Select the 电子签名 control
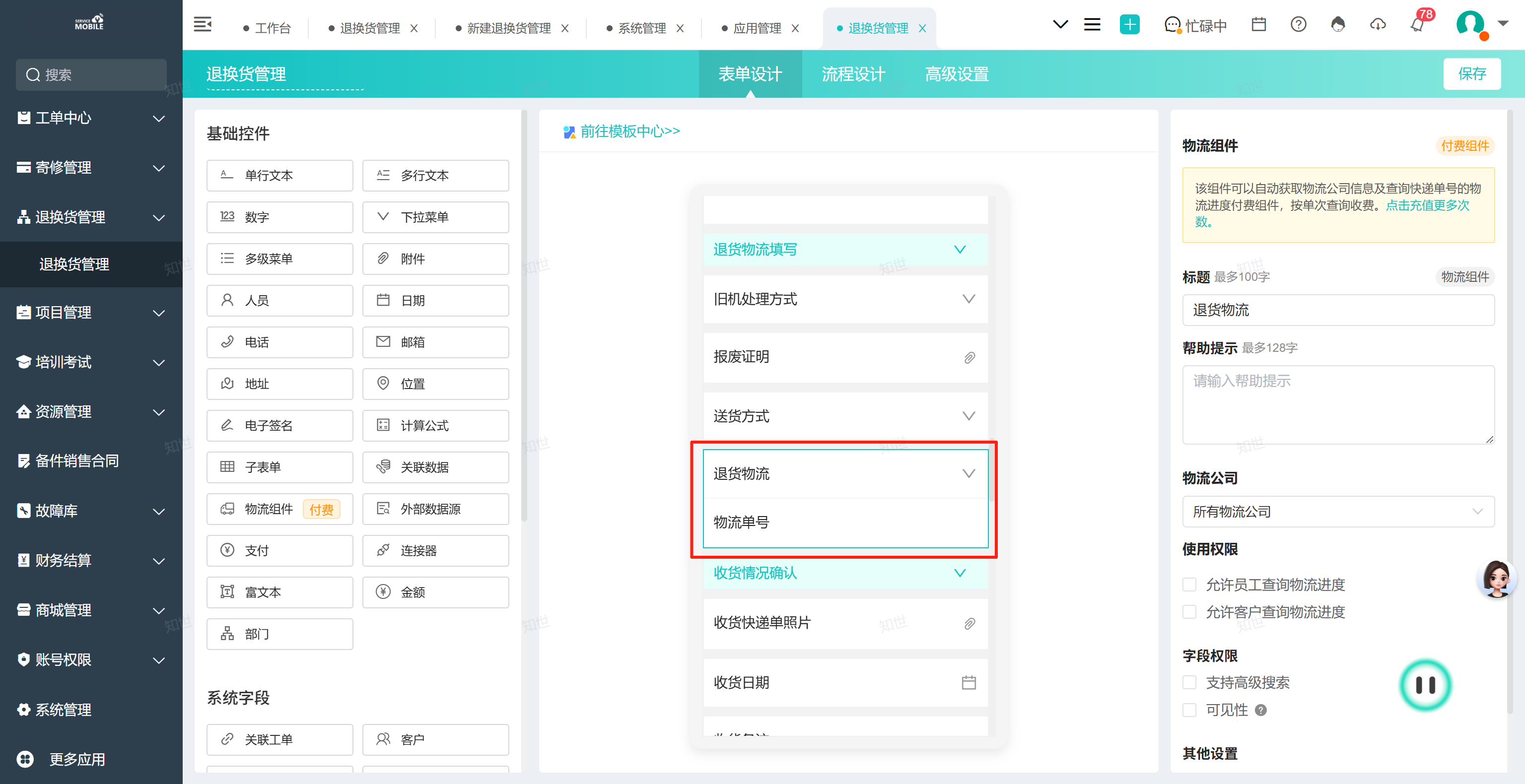 coord(279,425)
